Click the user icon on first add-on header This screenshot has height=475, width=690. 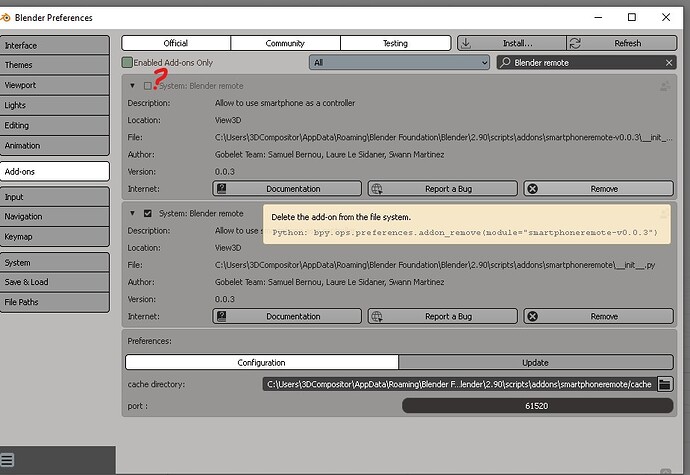pyautogui.click(x=665, y=86)
